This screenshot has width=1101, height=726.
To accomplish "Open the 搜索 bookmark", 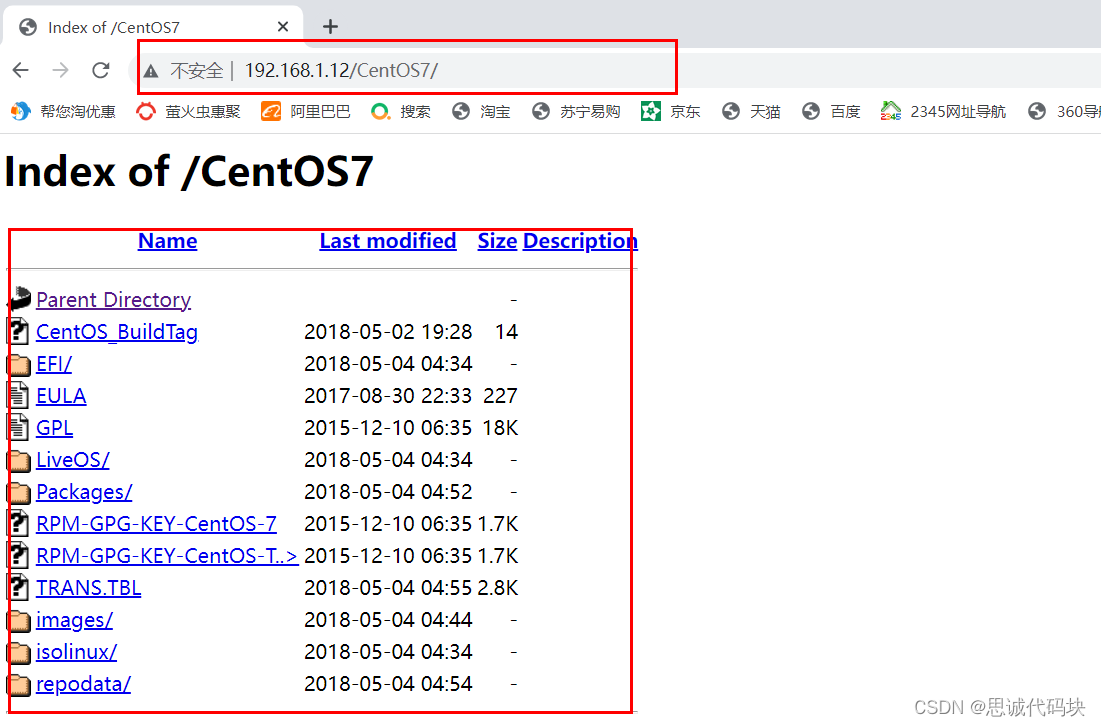I will (x=401, y=112).
